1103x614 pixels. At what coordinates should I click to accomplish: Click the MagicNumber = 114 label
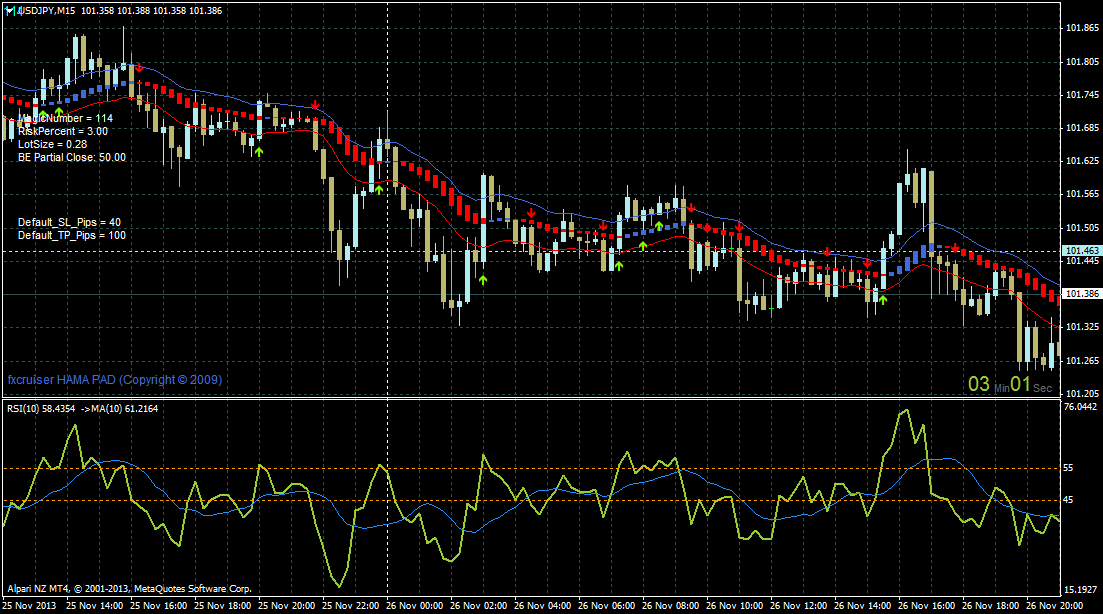65,118
